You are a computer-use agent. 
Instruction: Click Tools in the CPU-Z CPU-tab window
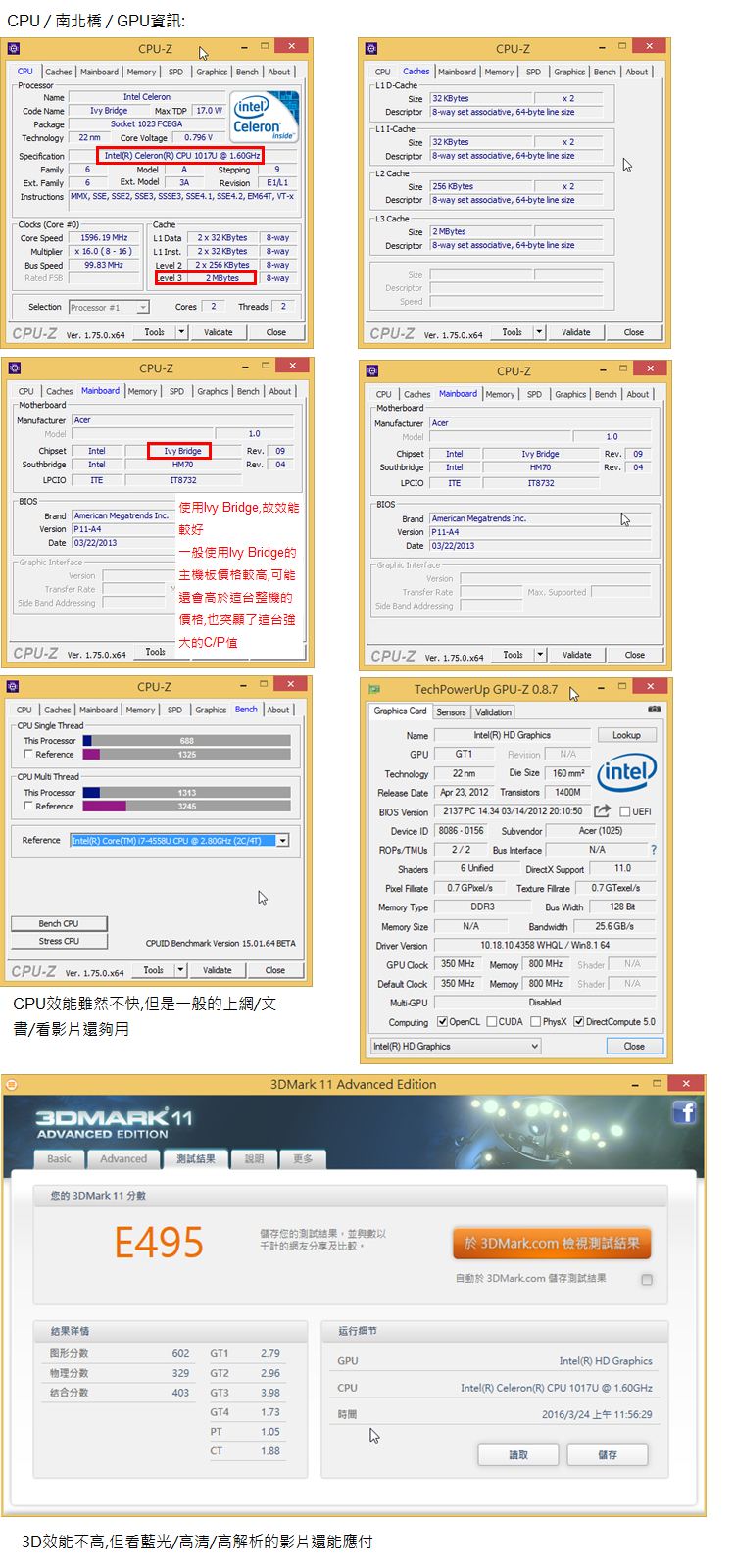tap(155, 332)
